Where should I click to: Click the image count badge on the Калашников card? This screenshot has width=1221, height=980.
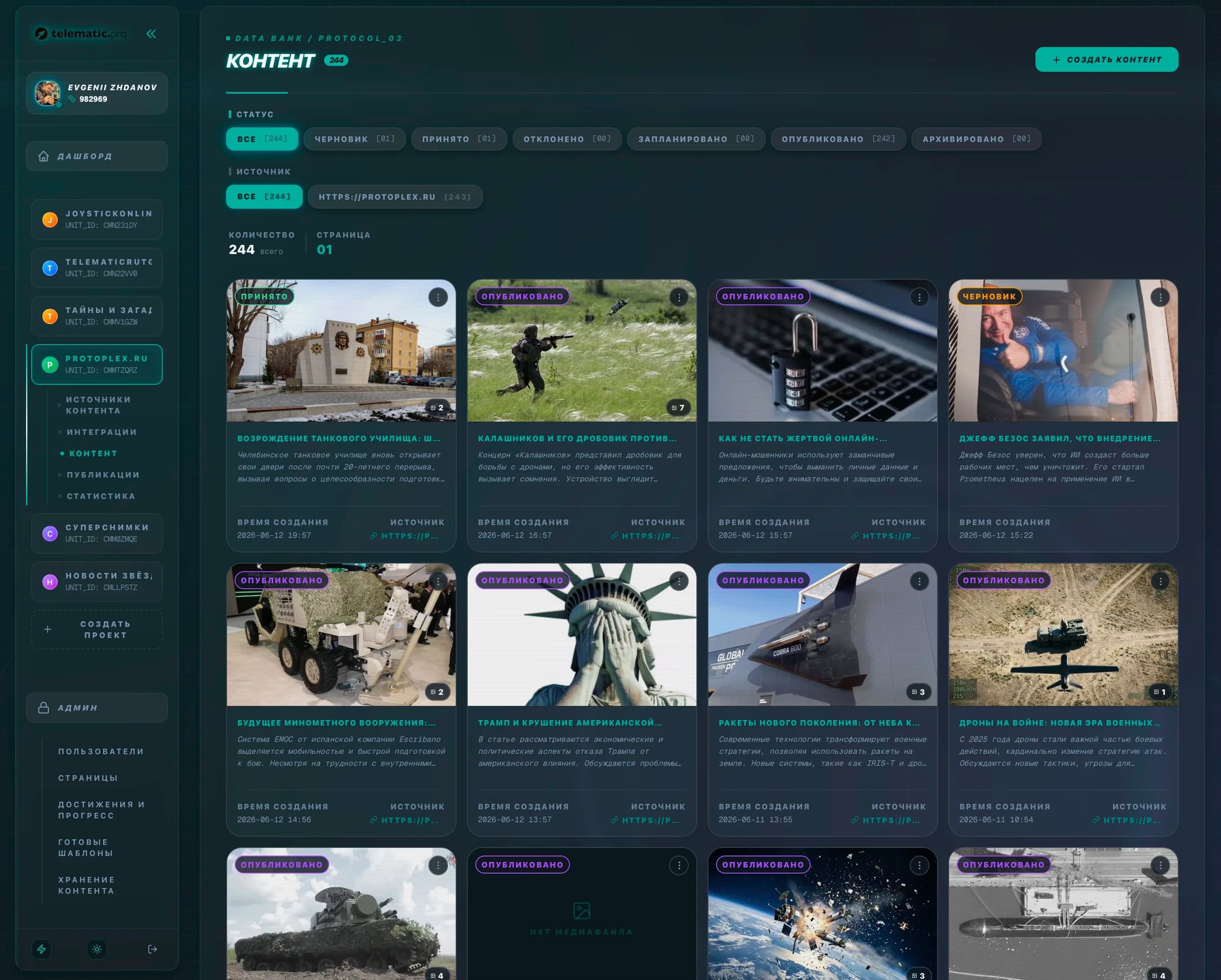point(678,407)
